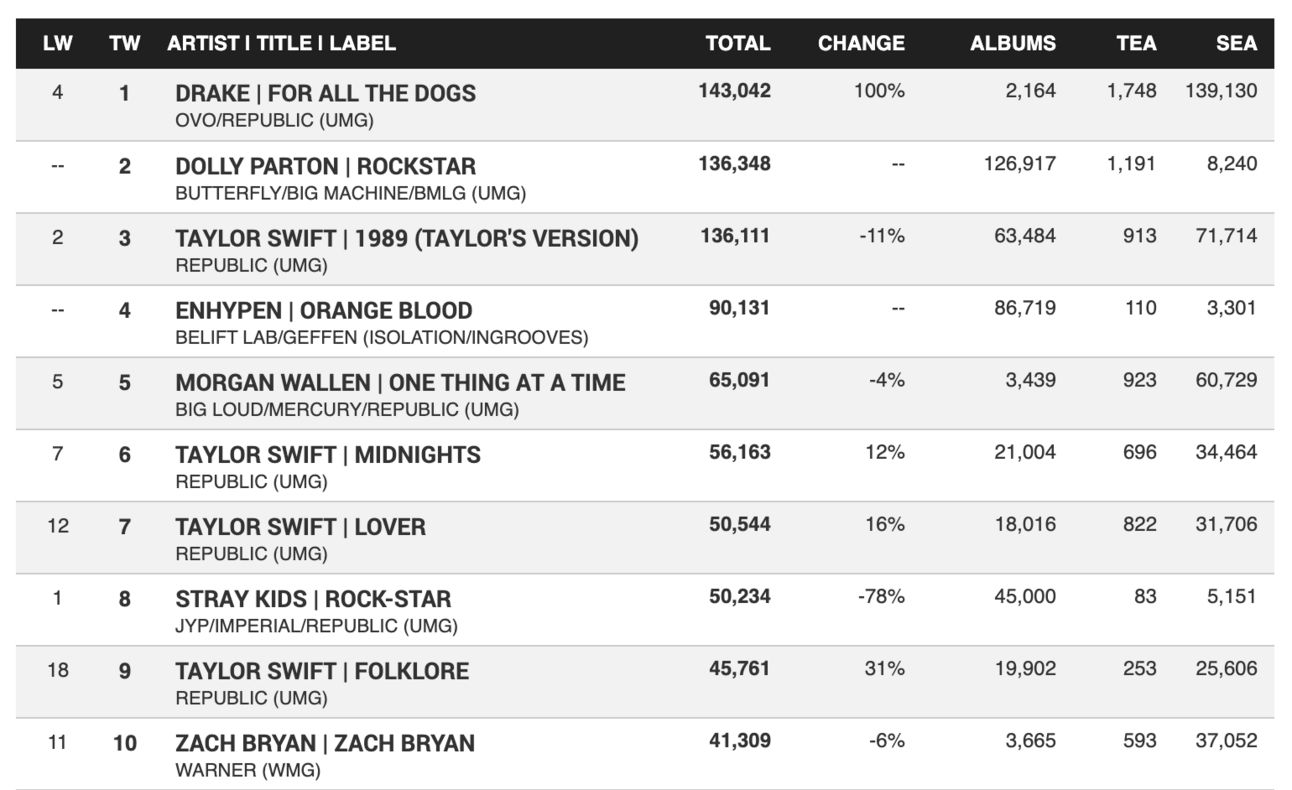Click the TW column header

[125, 43]
